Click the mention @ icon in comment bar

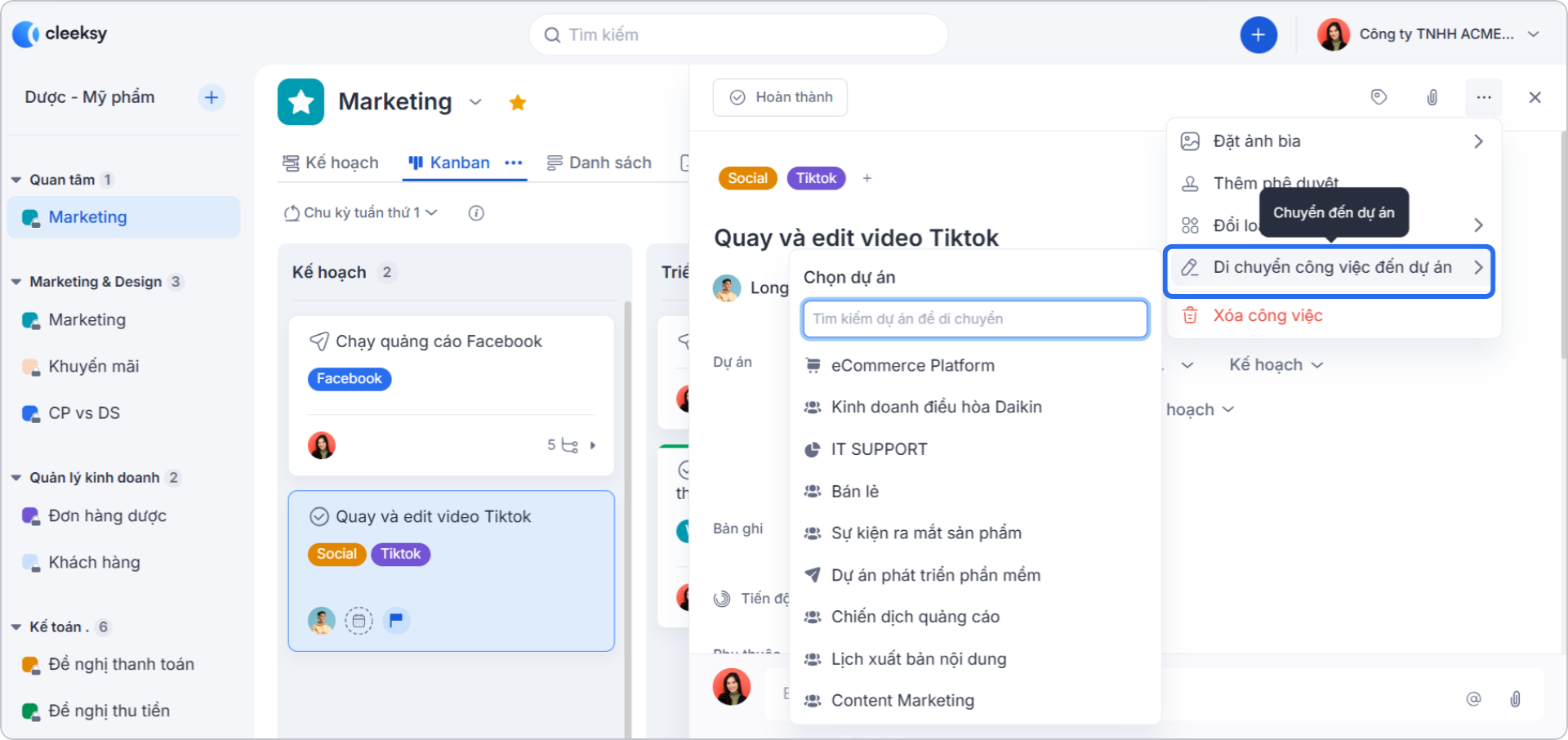pos(1473,699)
